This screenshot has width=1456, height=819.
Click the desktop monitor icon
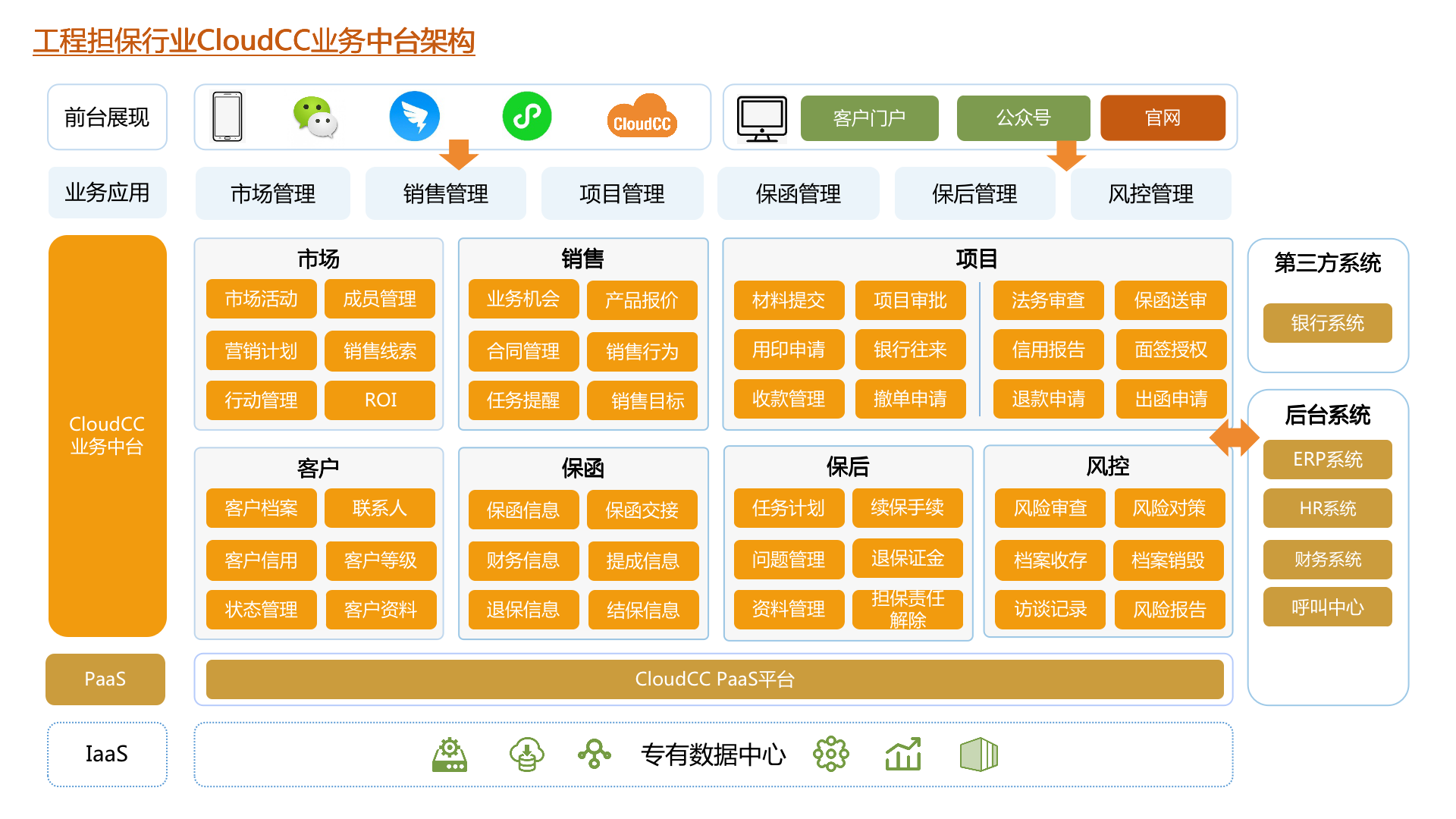click(x=761, y=118)
